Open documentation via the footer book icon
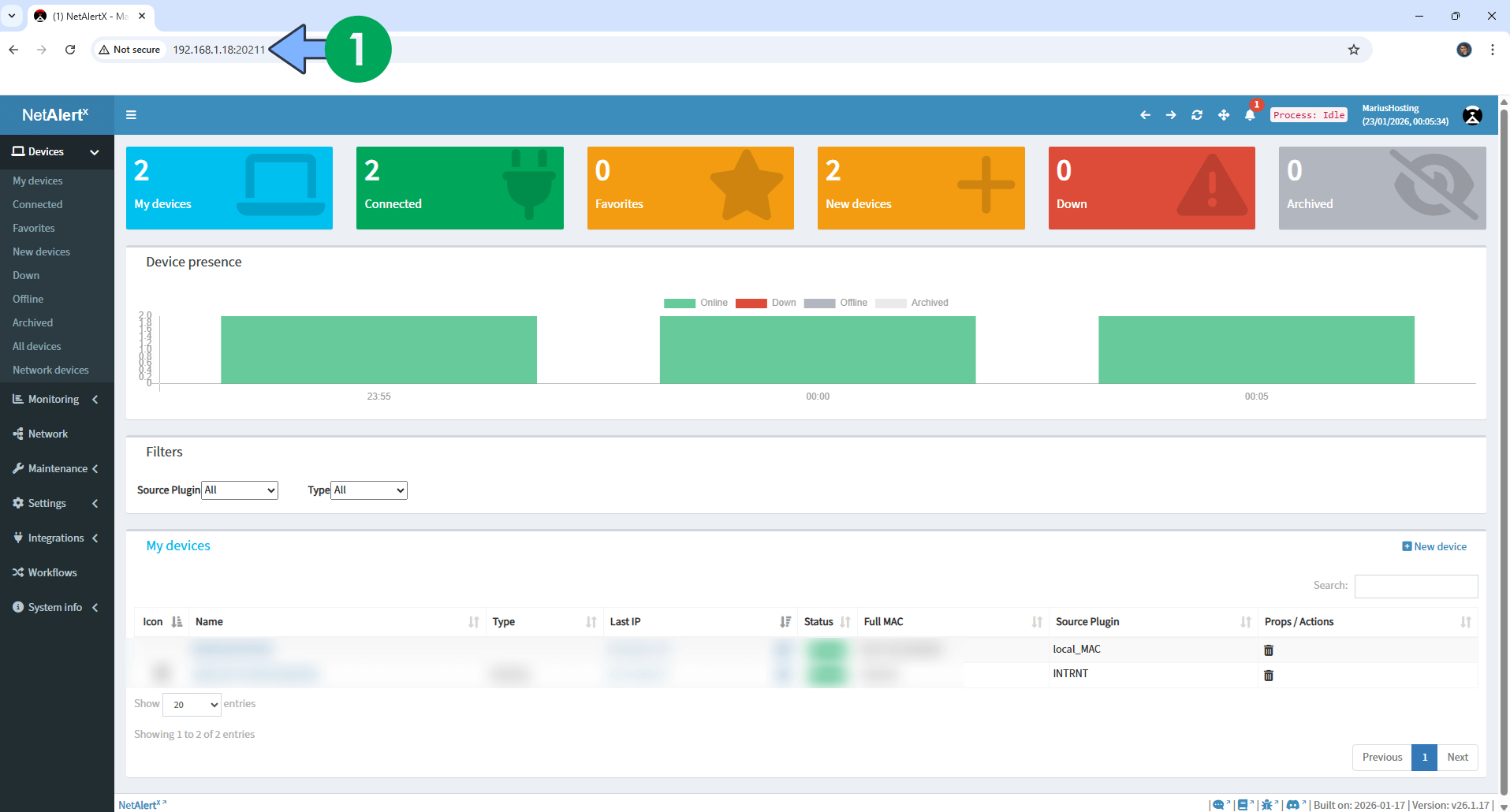The image size is (1510, 812). pos(1243,805)
